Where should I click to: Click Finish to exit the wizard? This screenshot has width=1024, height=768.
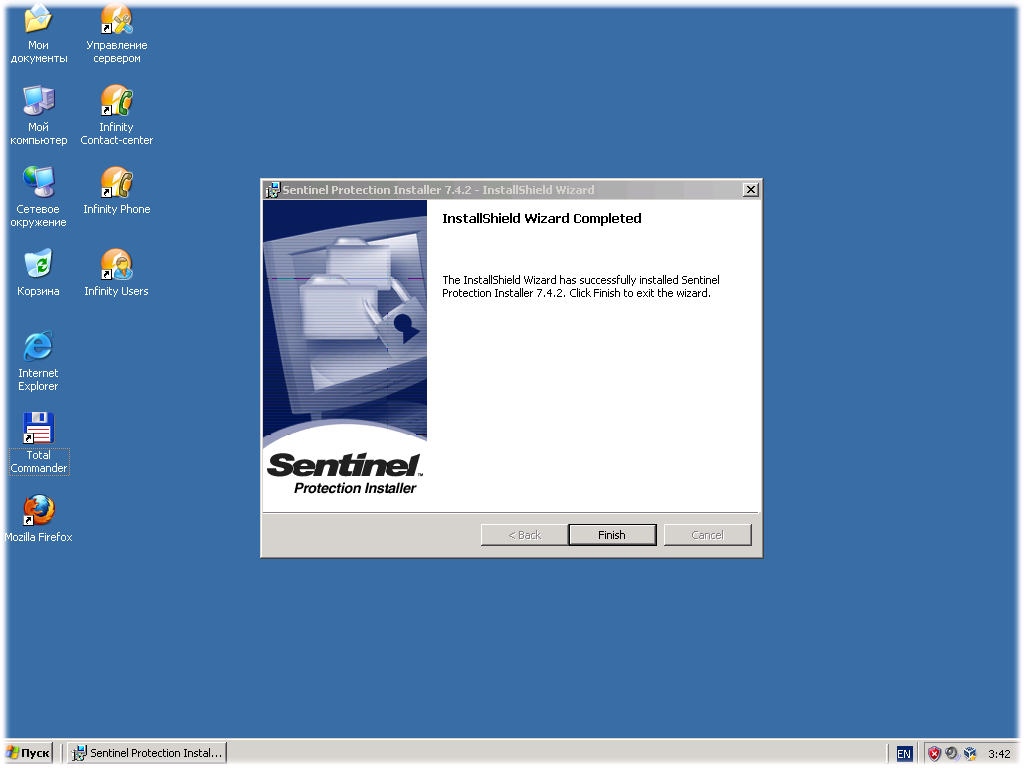[612, 535]
